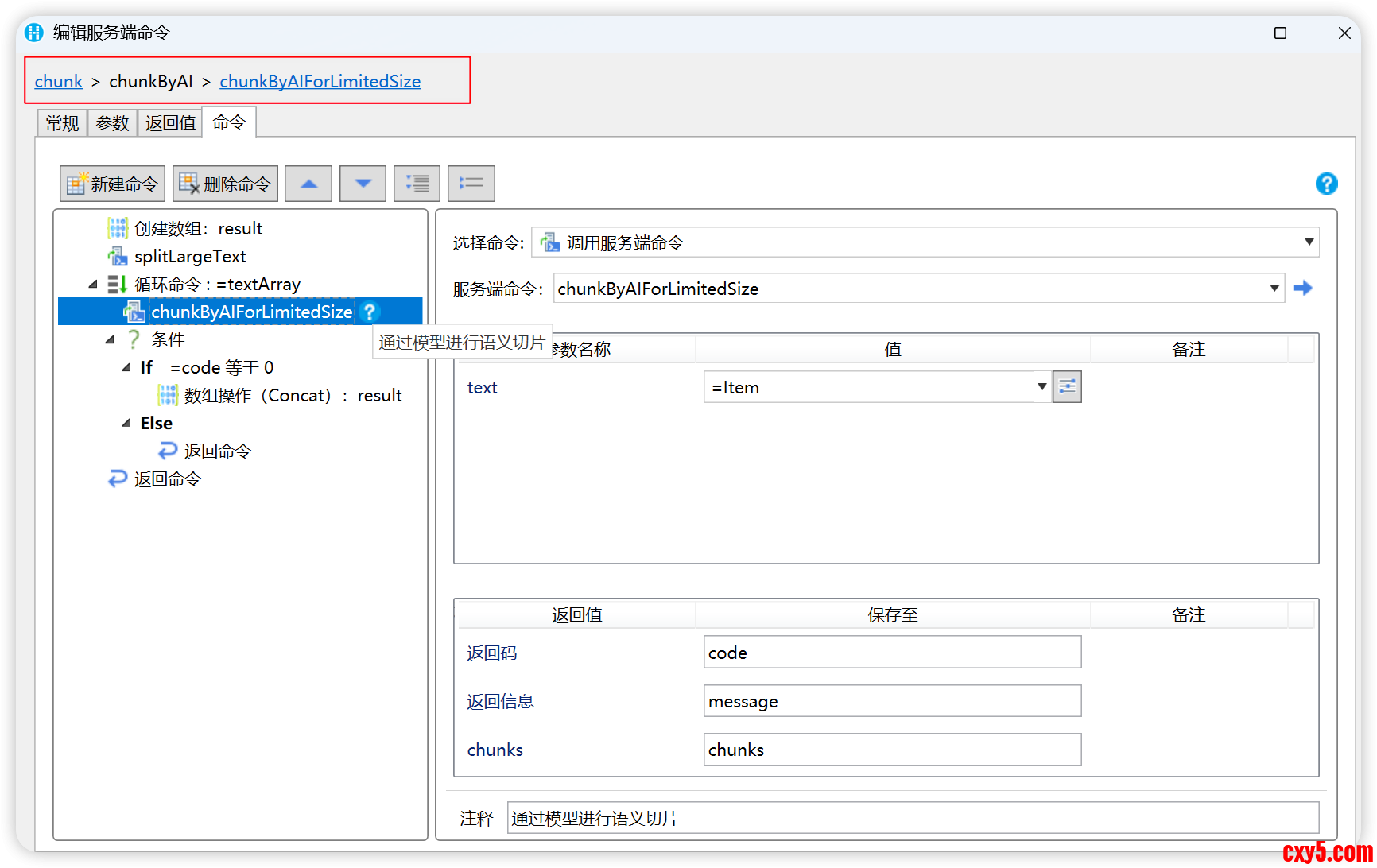Jump to server command with the blue arrow
The width and height of the screenshot is (1377, 868).
coord(1302,288)
